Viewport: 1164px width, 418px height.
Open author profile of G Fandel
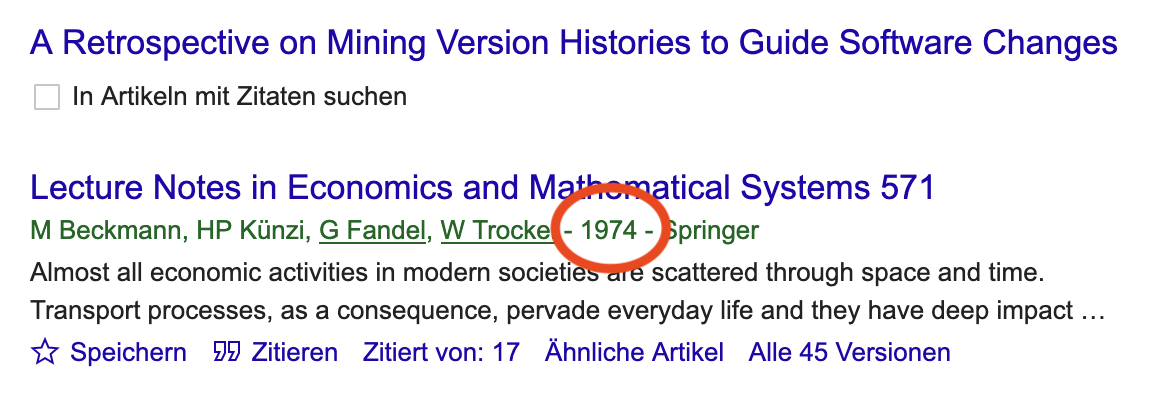pos(373,231)
